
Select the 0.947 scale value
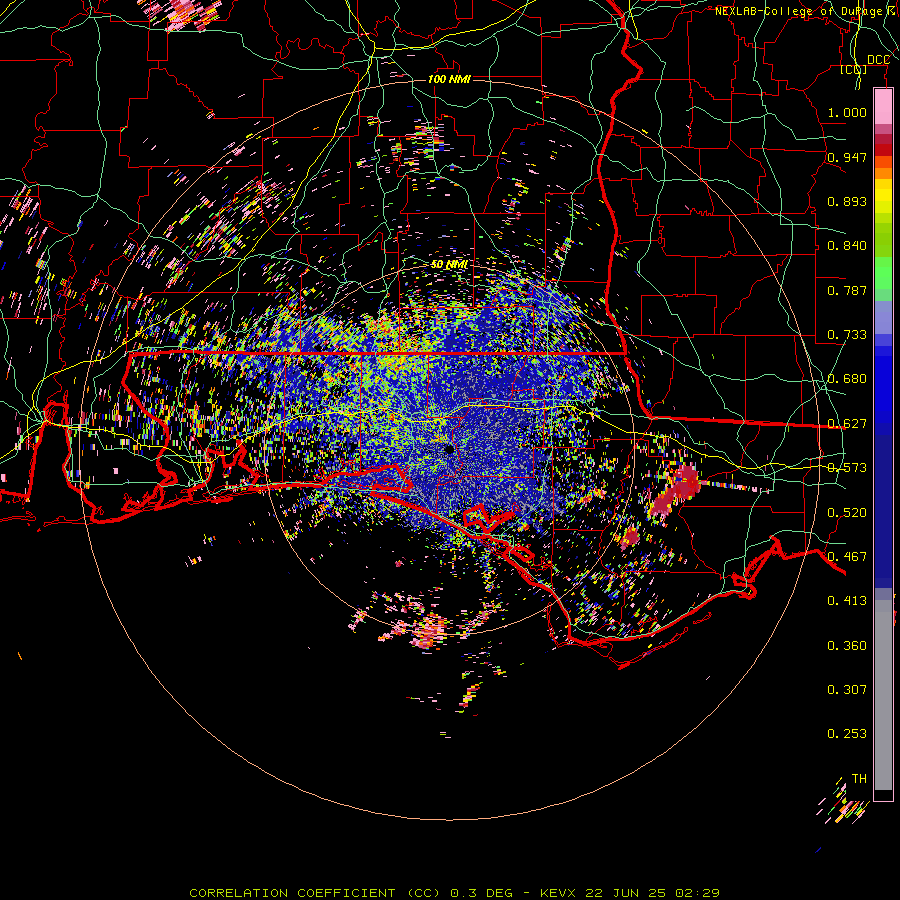(x=847, y=157)
